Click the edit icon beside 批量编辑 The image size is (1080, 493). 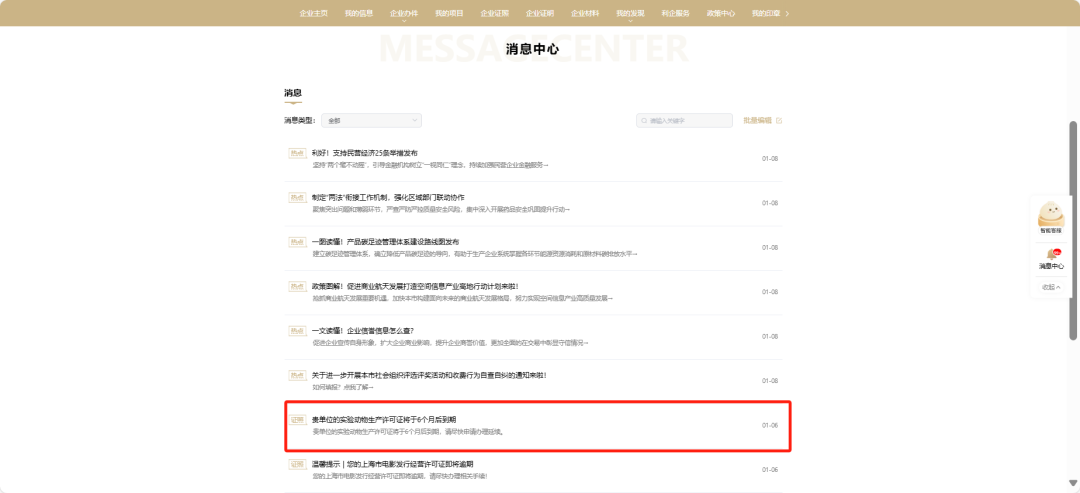pyautogui.click(x=779, y=120)
